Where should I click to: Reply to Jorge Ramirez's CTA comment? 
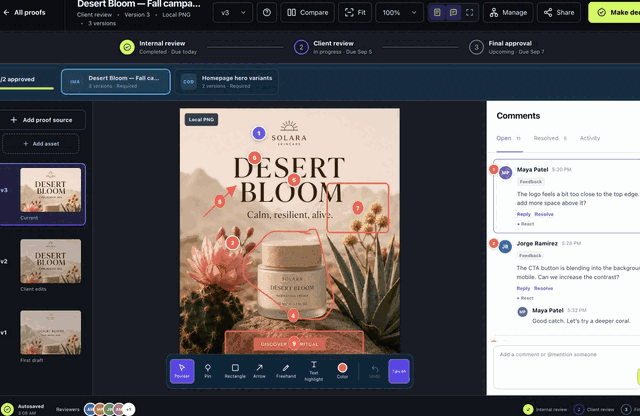523,289
